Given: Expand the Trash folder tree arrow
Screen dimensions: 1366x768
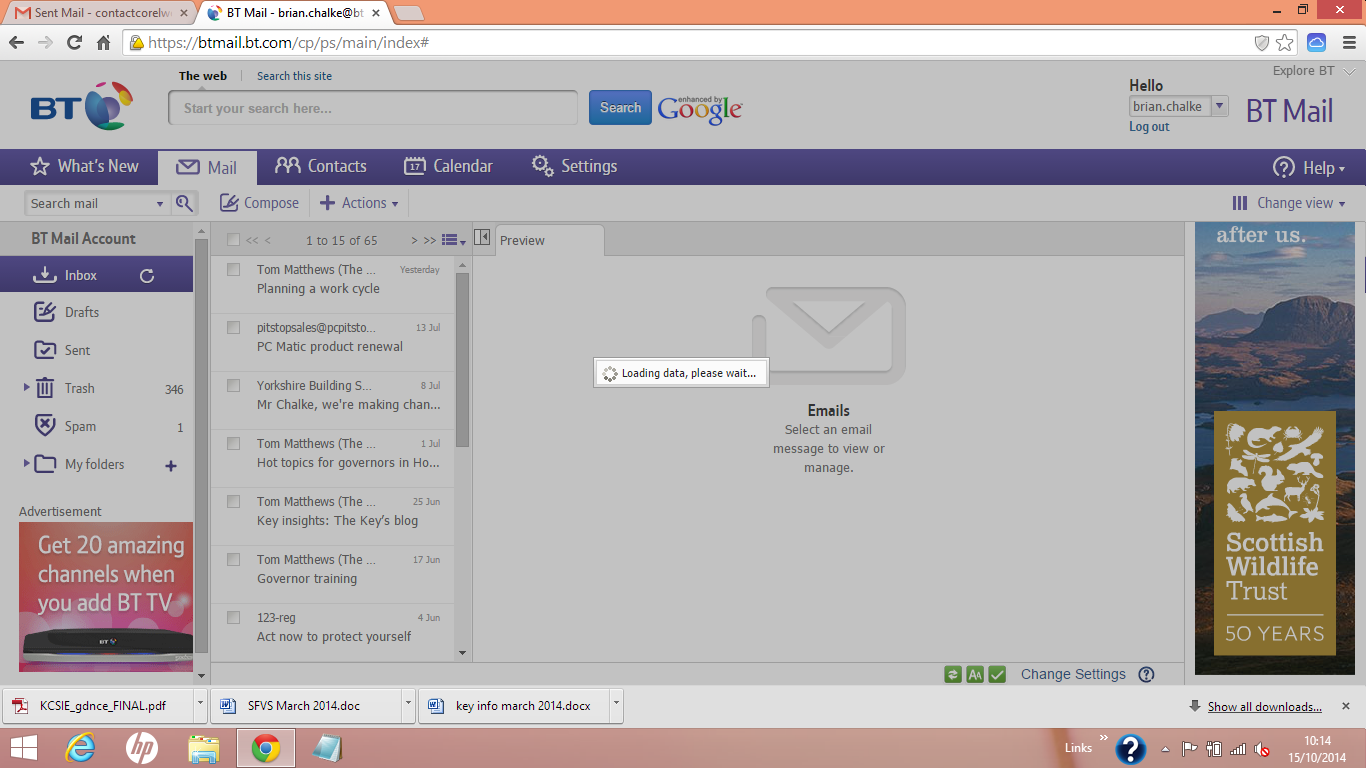Looking at the screenshot, I should 26,387.
